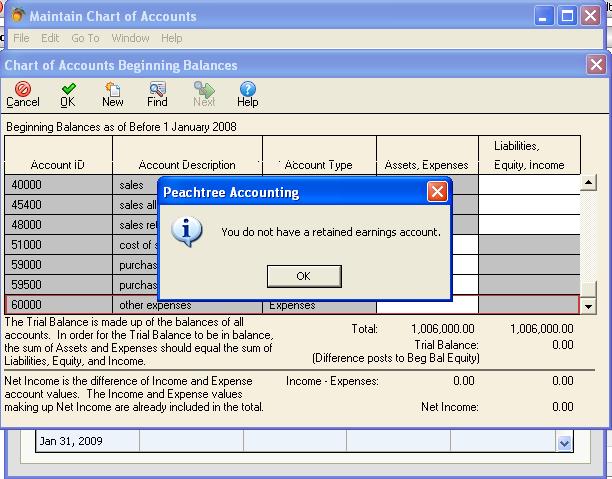Click the Account Description column header
This screenshot has width=612, height=479.
coord(187,155)
